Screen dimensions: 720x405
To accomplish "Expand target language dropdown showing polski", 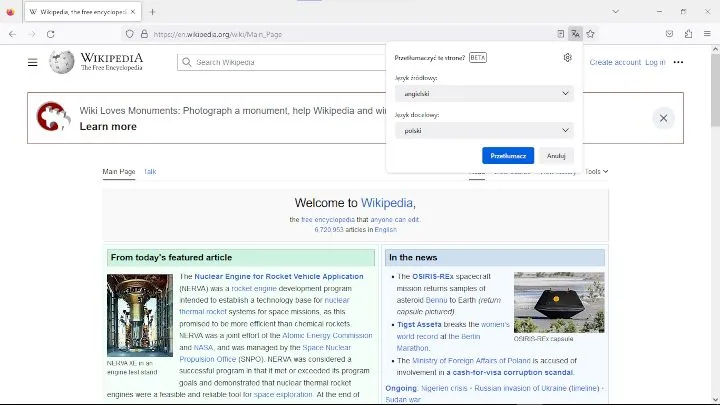I will click(x=484, y=130).
